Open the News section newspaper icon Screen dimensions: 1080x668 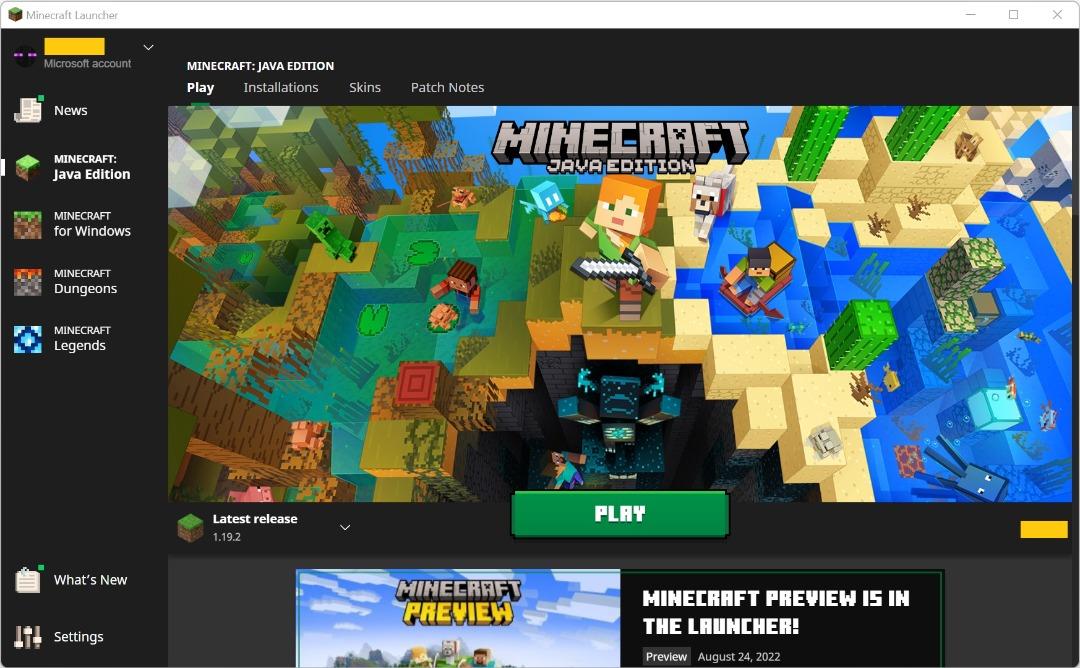tap(28, 110)
